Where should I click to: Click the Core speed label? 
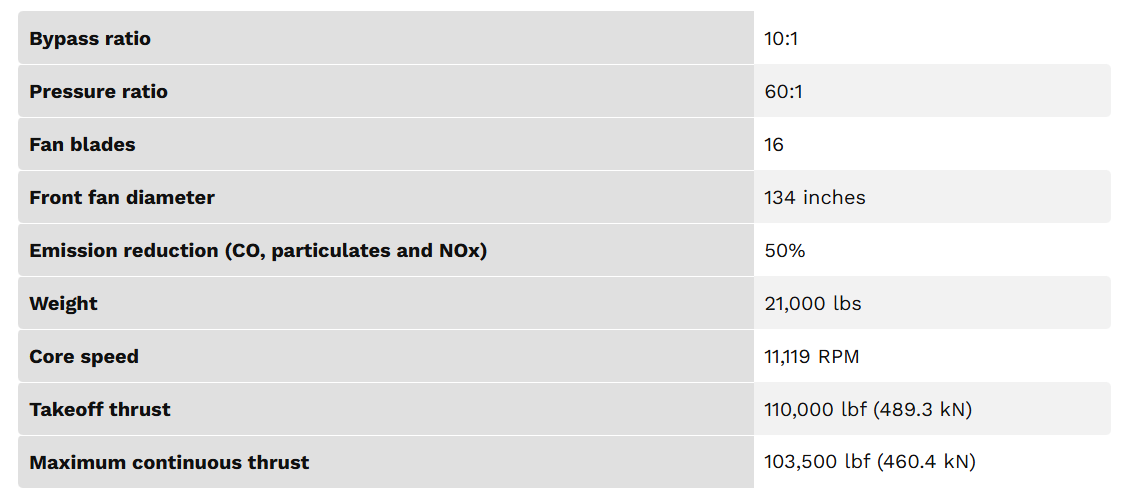[x=84, y=357]
